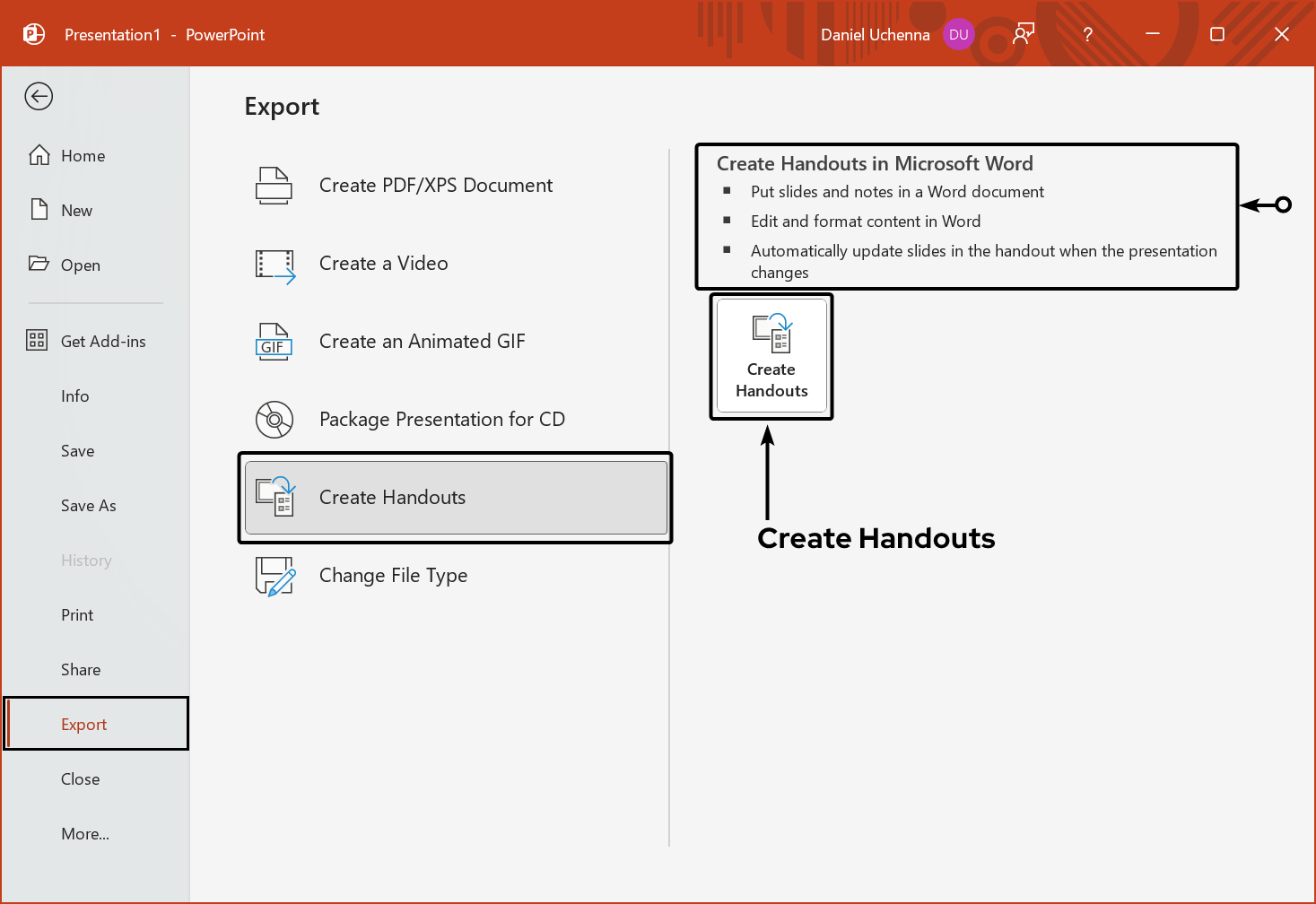Click the share with people icon
Screen dimensions: 1316x904
point(1023,34)
